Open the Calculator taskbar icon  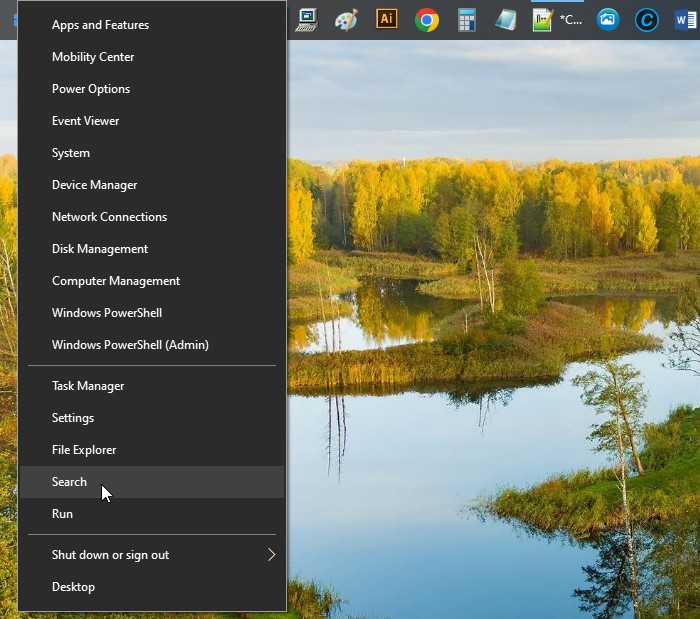point(466,20)
